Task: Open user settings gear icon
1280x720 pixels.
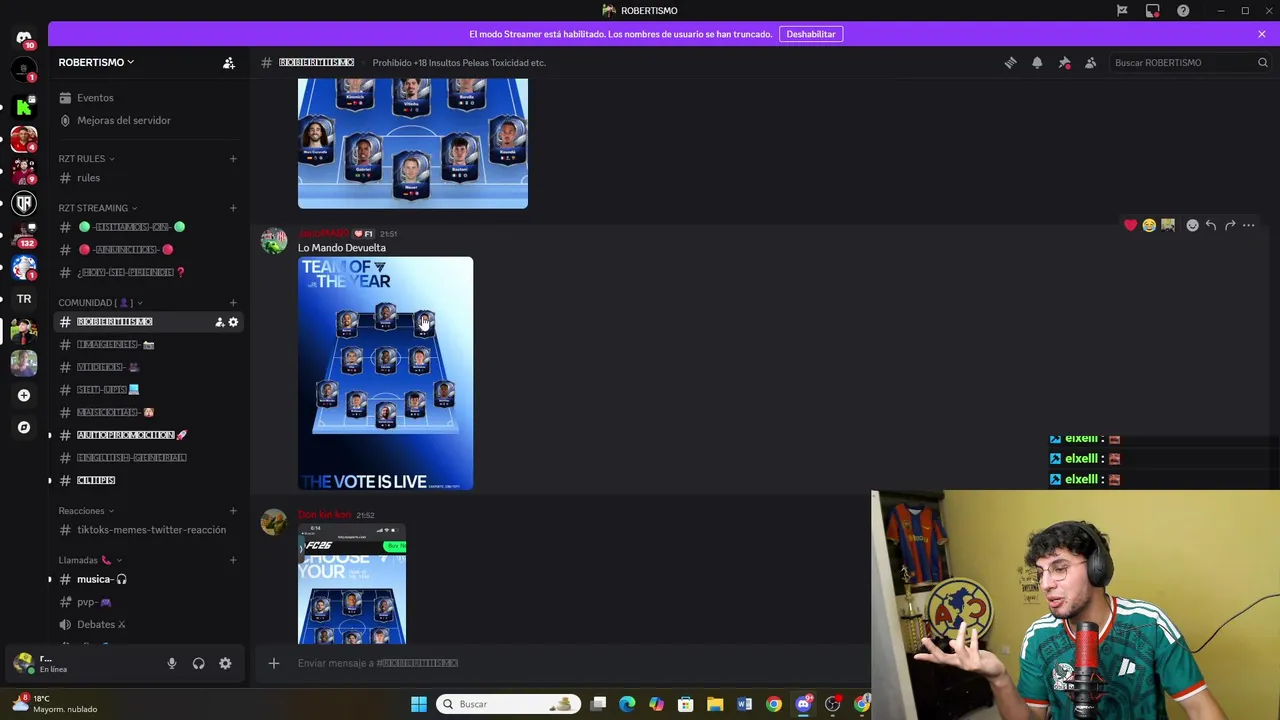Action: 225,664
